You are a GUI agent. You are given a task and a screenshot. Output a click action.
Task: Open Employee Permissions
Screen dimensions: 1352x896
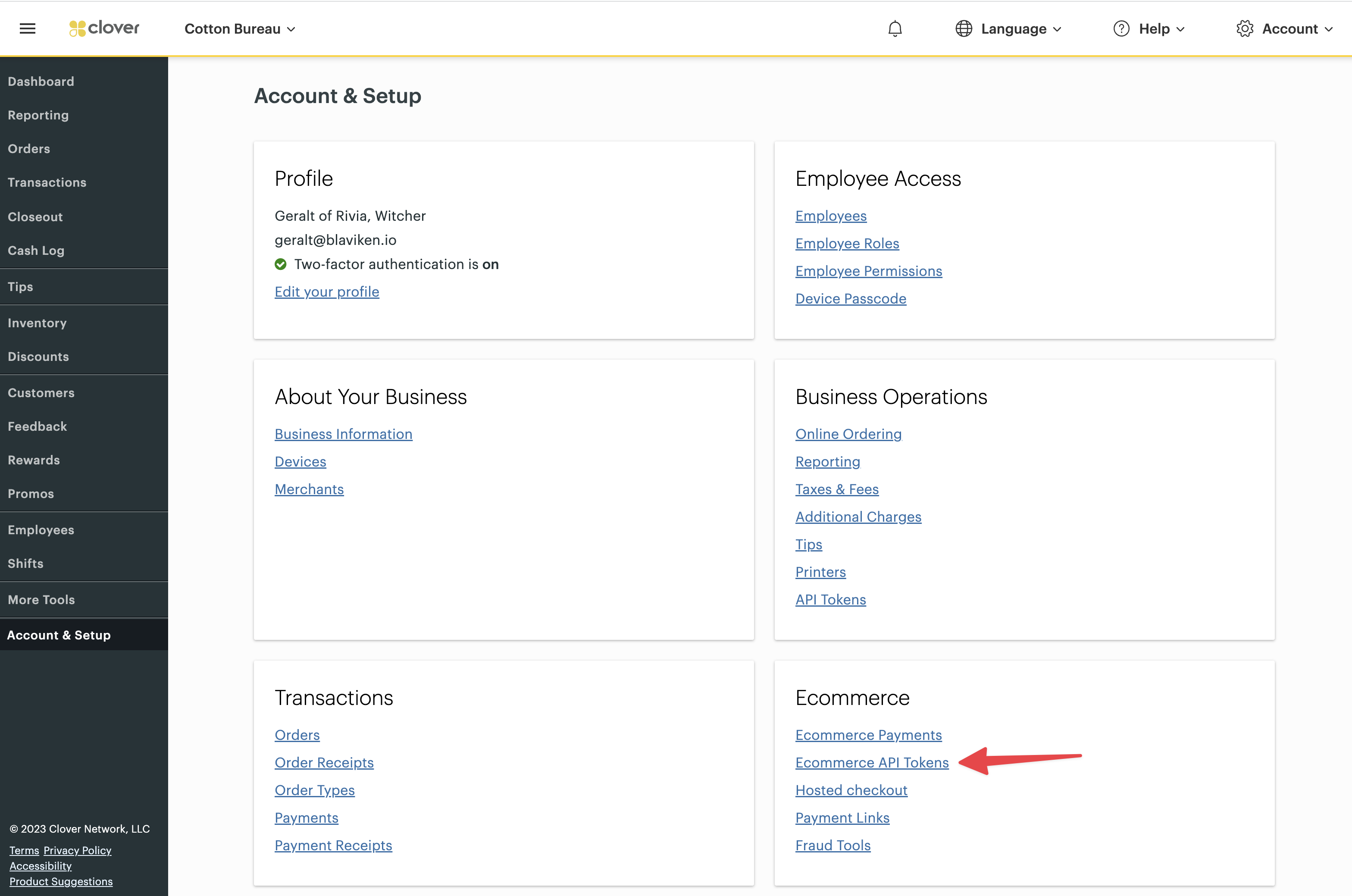coord(869,271)
